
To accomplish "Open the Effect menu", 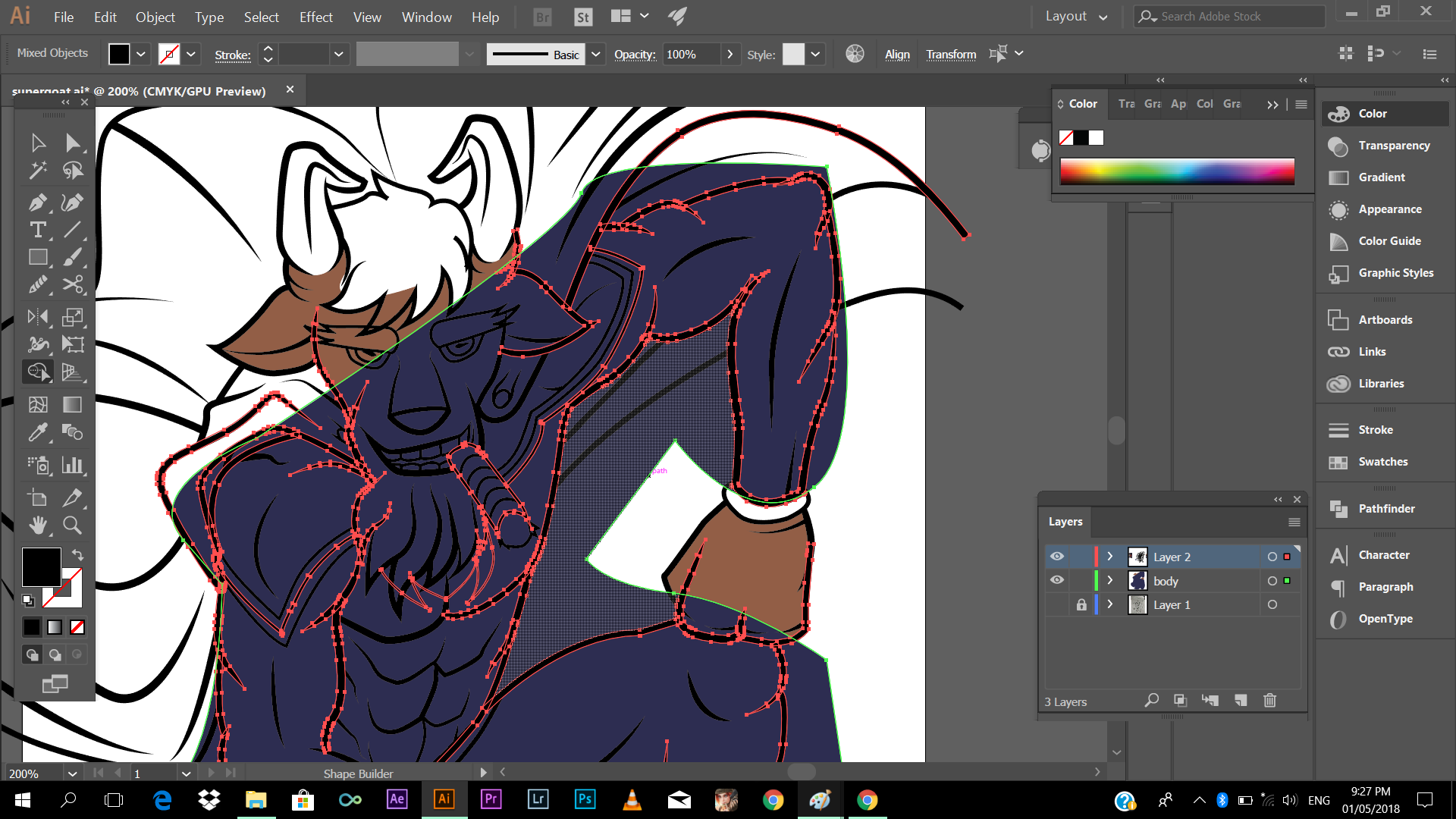I will pos(315,17).
